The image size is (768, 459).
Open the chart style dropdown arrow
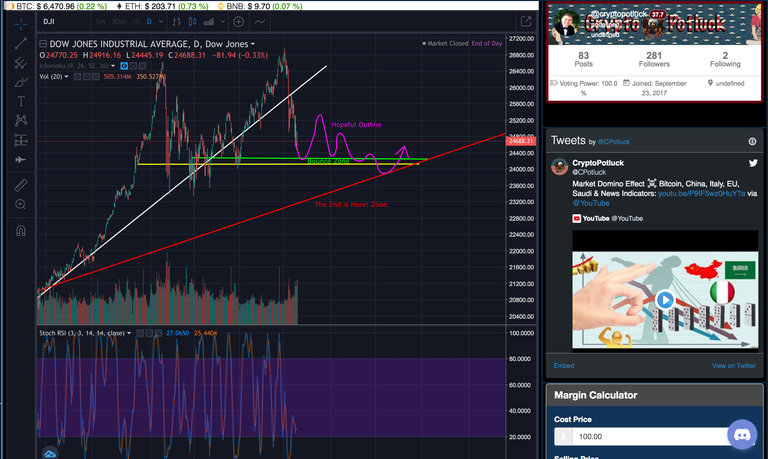tap(222, 22)
